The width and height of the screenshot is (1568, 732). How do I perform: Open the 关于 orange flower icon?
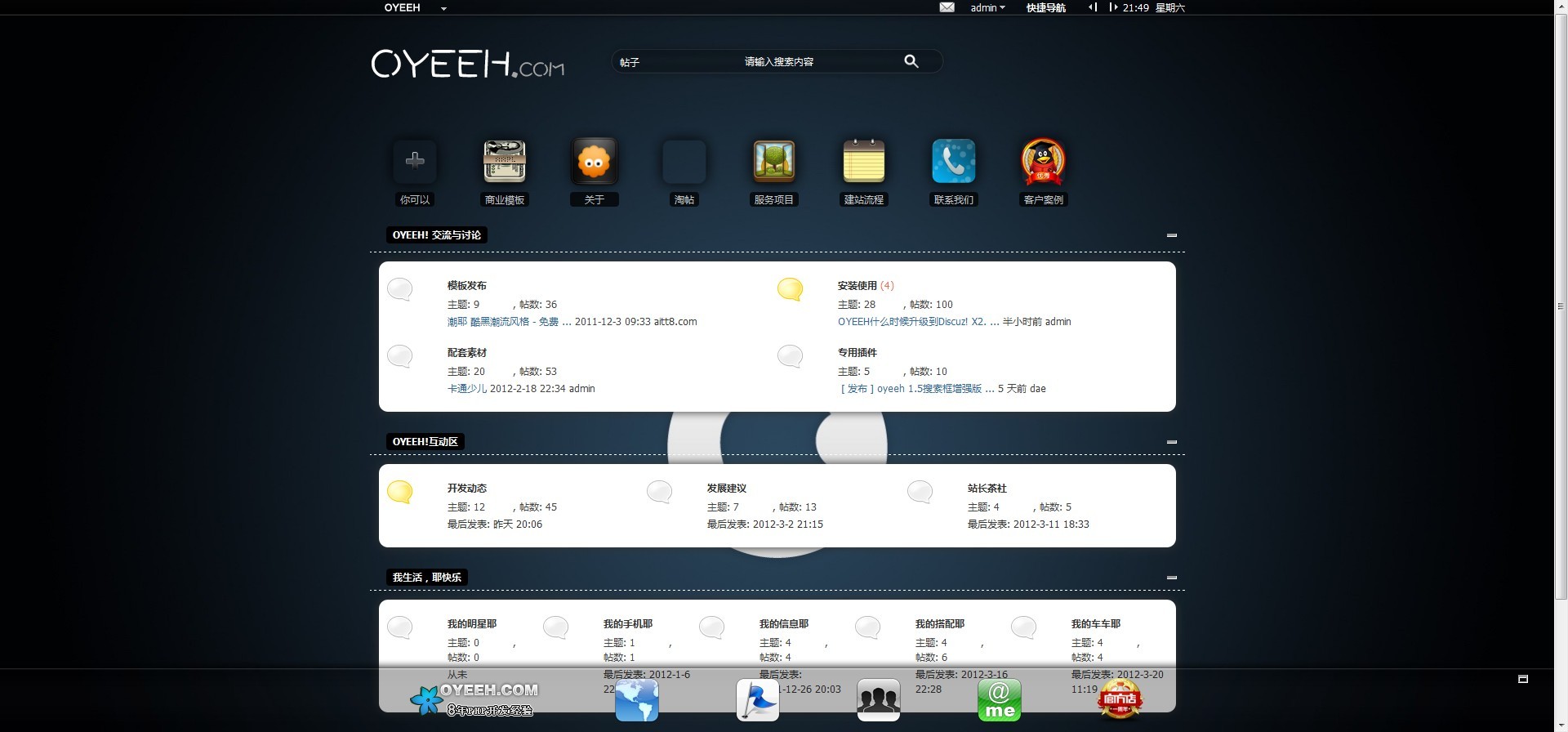pos(594,161)
